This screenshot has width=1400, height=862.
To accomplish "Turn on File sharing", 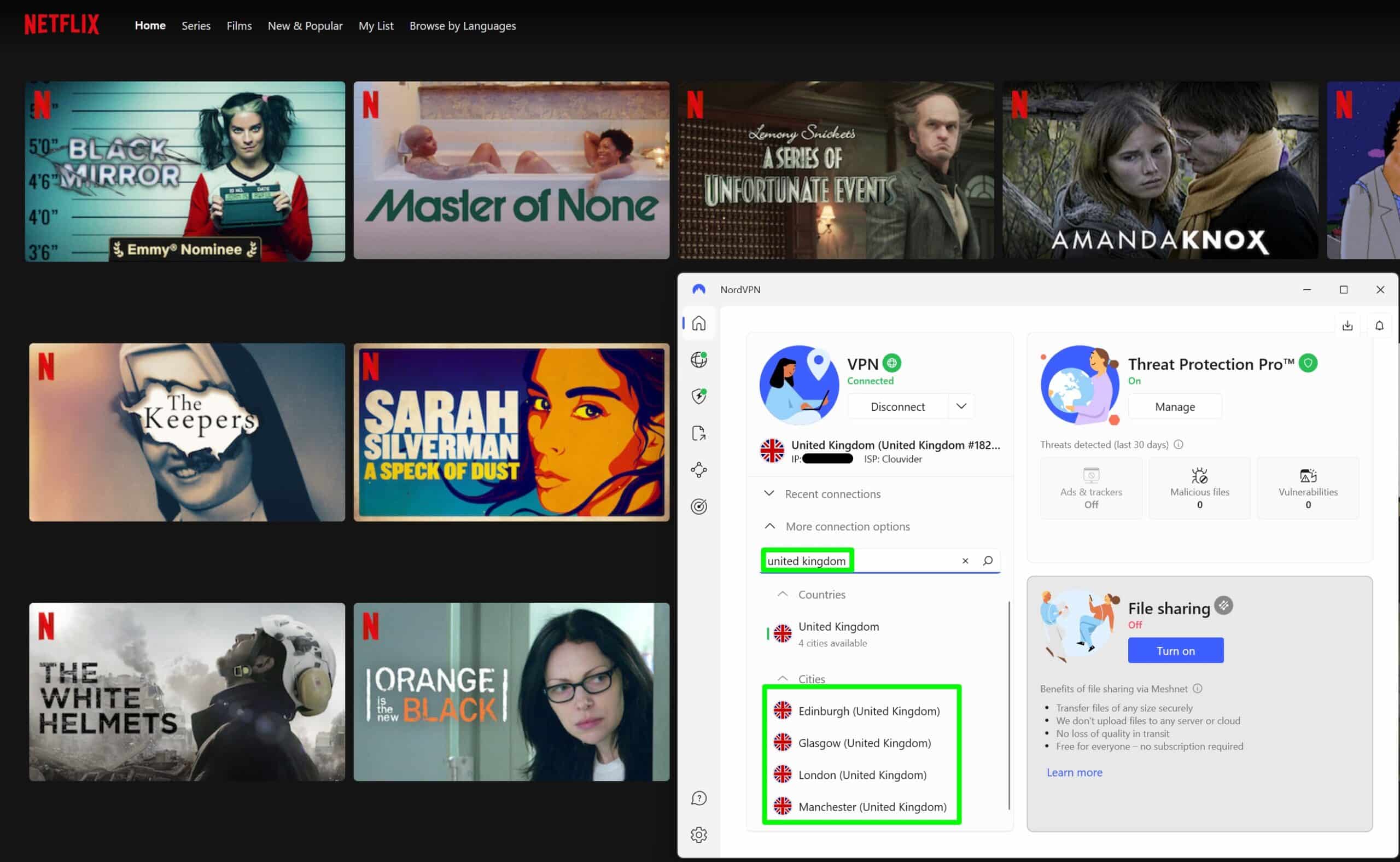I will click(x=1175, y=650).
